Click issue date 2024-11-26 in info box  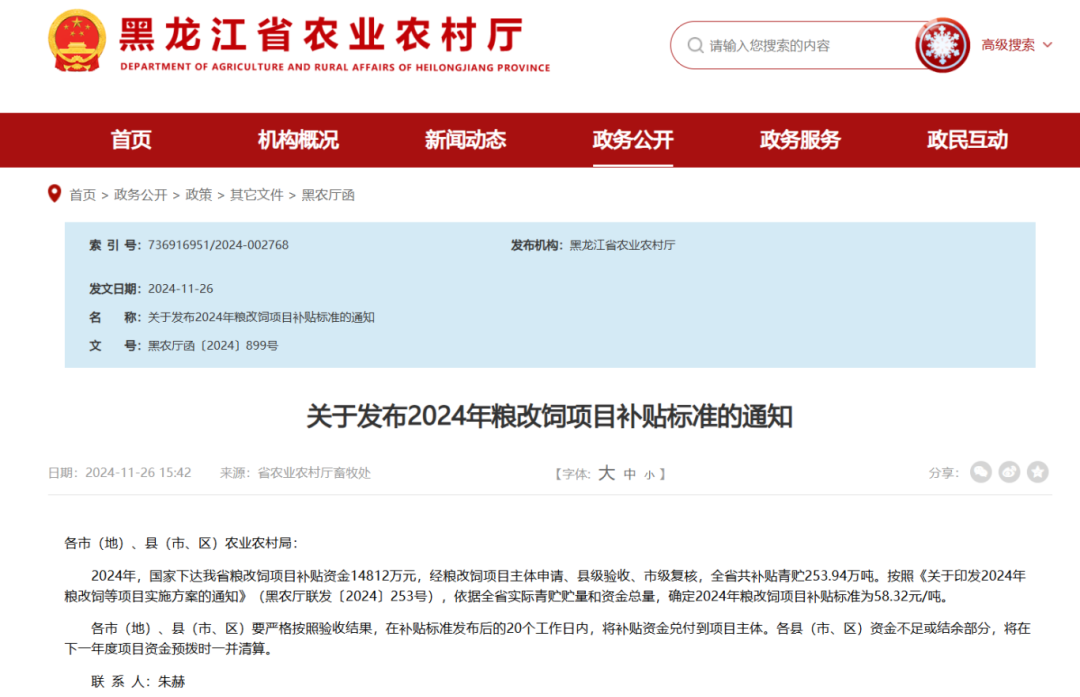tap(180, 289)
